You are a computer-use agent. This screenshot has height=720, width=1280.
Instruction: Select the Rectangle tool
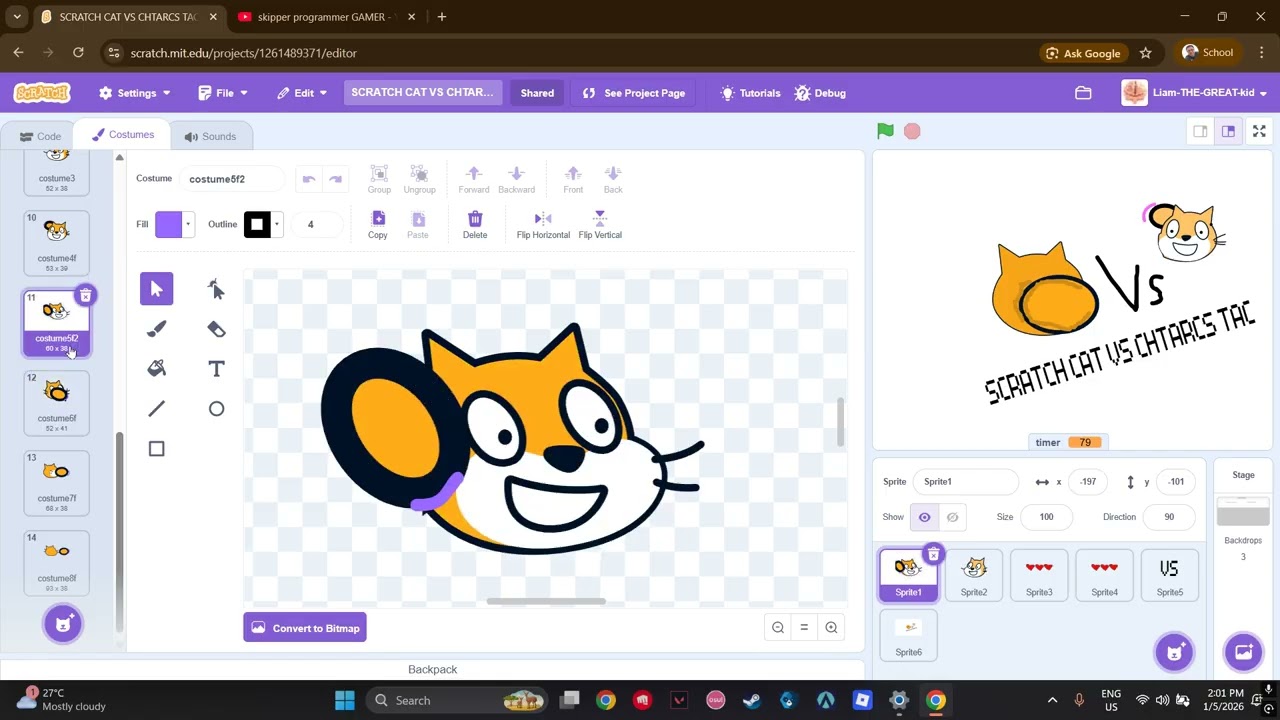[156, 449]
